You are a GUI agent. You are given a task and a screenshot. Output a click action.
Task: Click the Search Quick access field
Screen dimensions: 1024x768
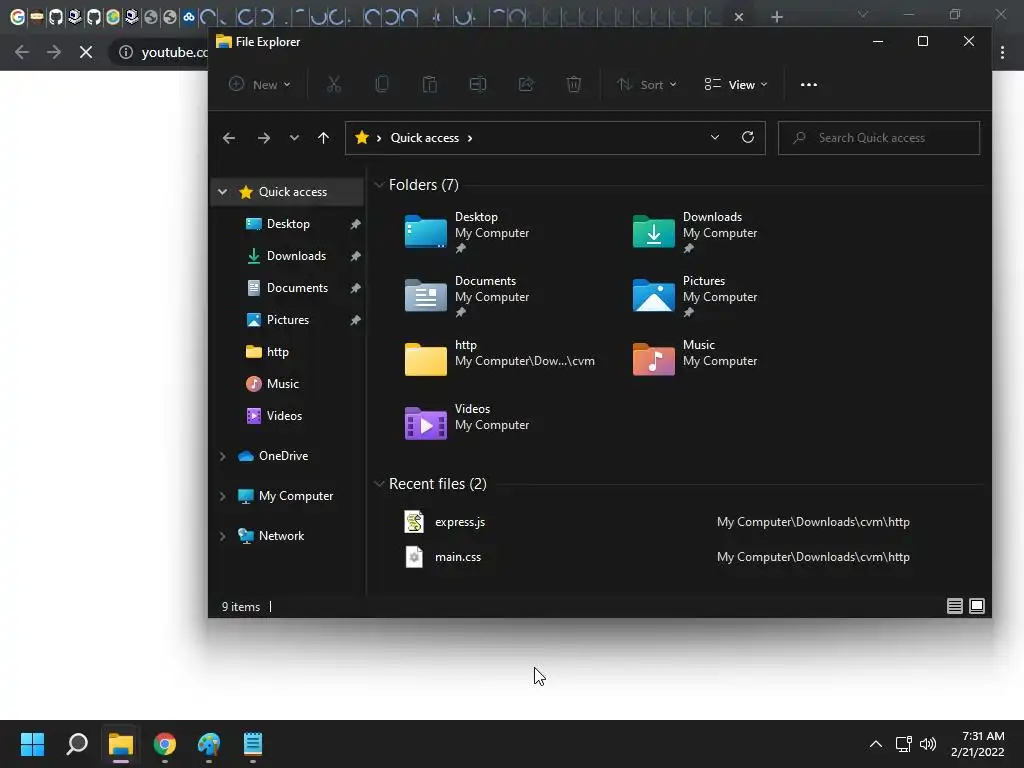pyautogui.click(x=878, y=138)
